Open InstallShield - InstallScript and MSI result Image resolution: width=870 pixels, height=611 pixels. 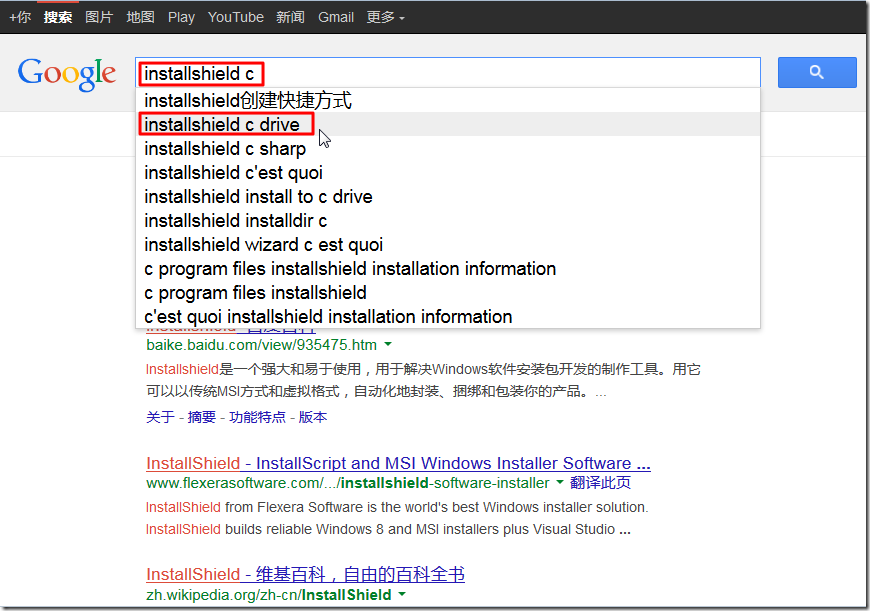tap(398, 463)
